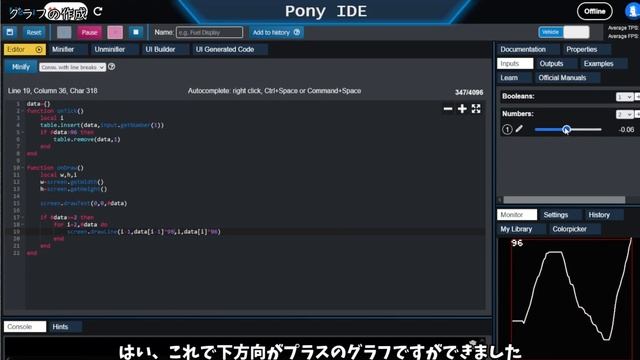Open the UI Generated Code tab
This screenshot has width=640, height=360.
[x=229, y=49]
